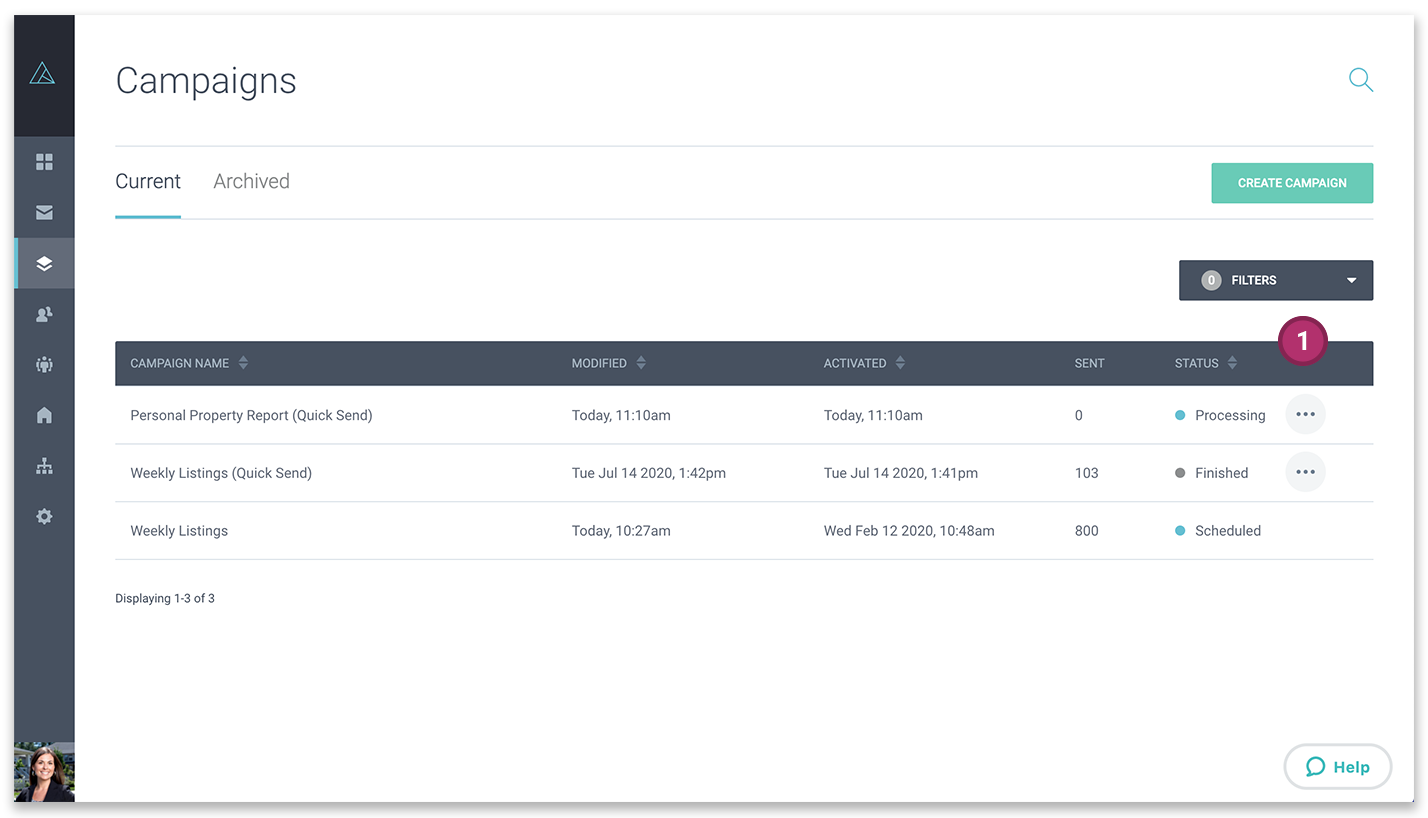Viewport: 1428px width, 818px height.
Task: Select the email envelope icon in the sidebar
Action: [x=44, y=212]
